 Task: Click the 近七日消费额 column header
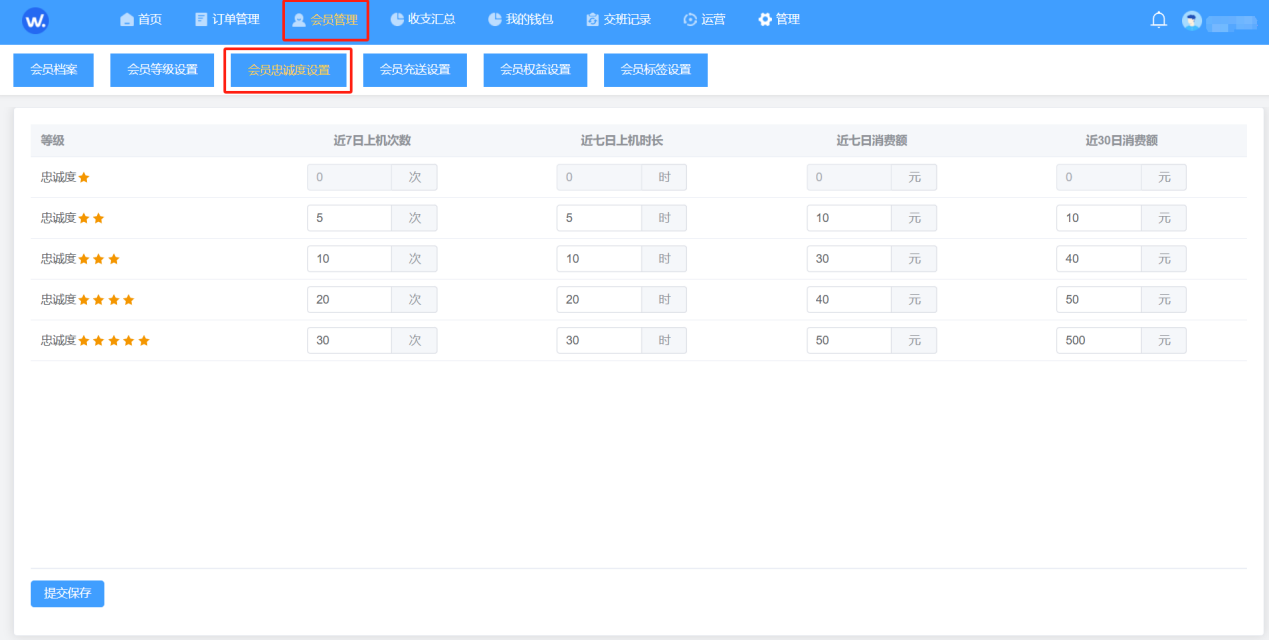click(872, 141)
